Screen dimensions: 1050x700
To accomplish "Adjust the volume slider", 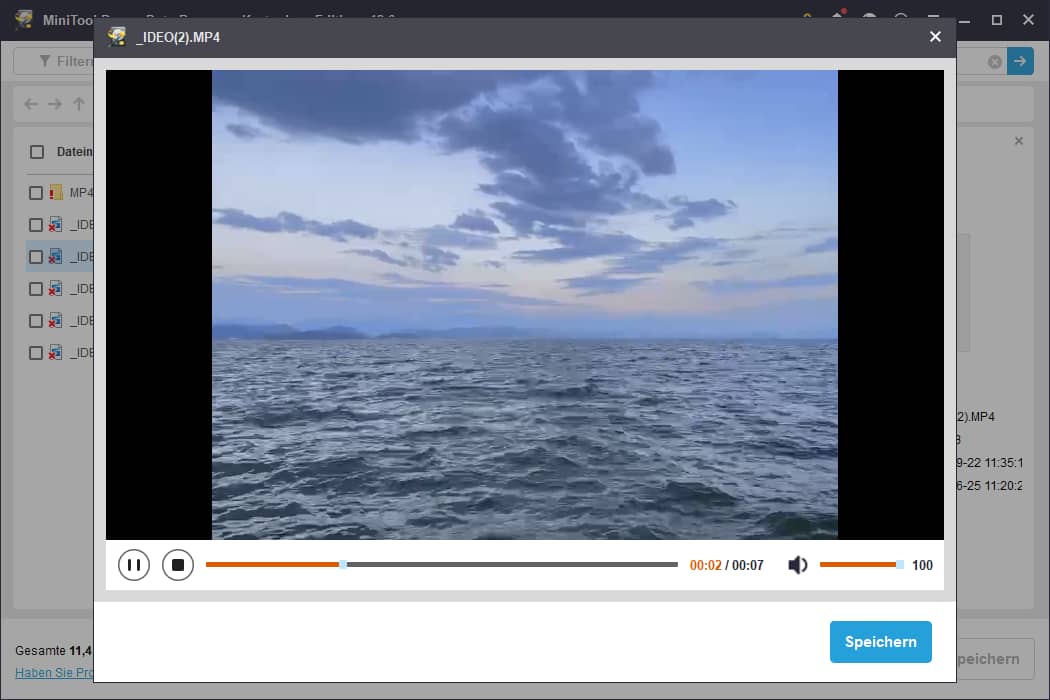I will pos(859,565).
